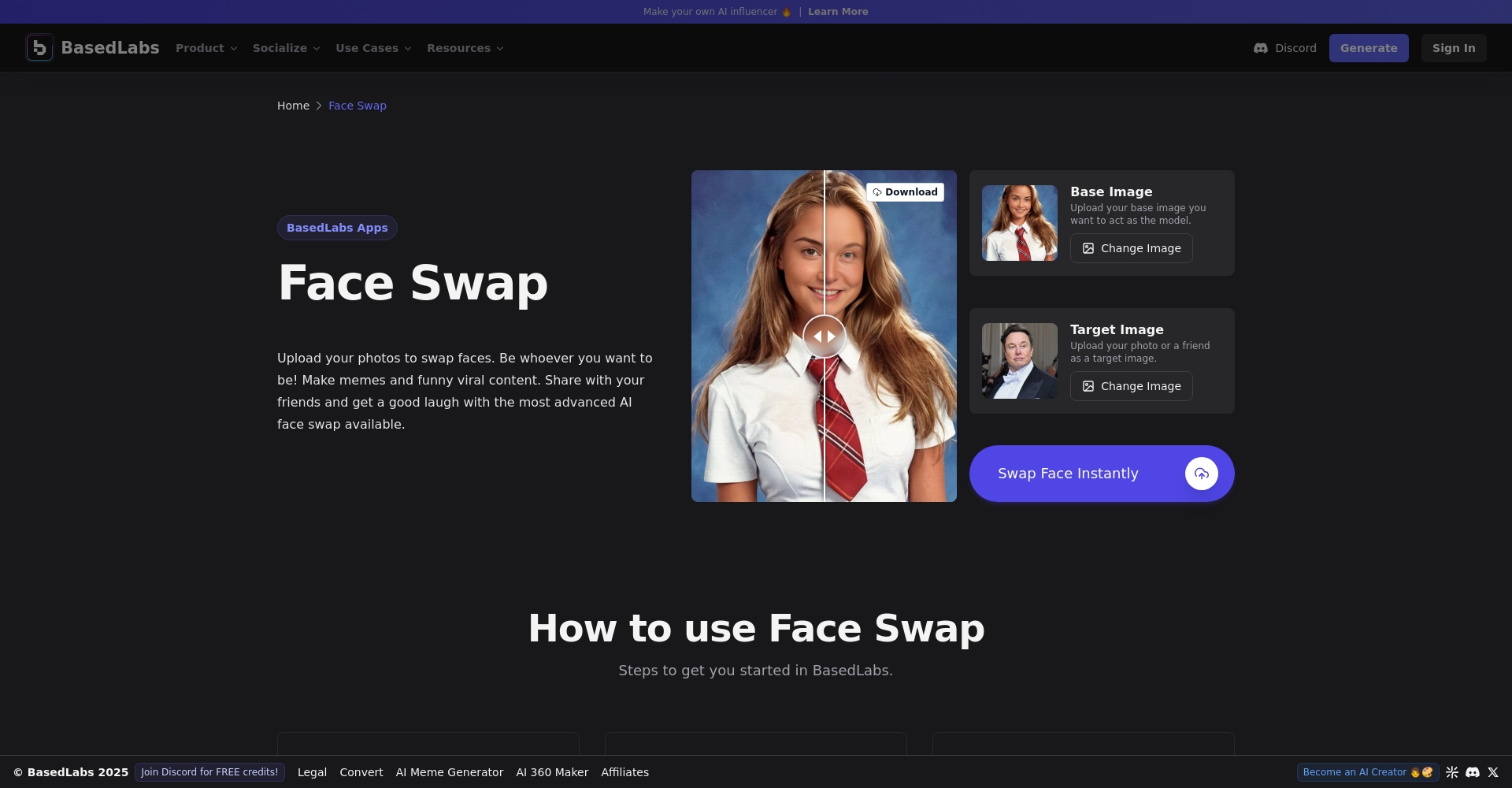Click the Target Image thumbnail
The width and height of the screenshot is (1512, 788).
[x=1020, y=361]
